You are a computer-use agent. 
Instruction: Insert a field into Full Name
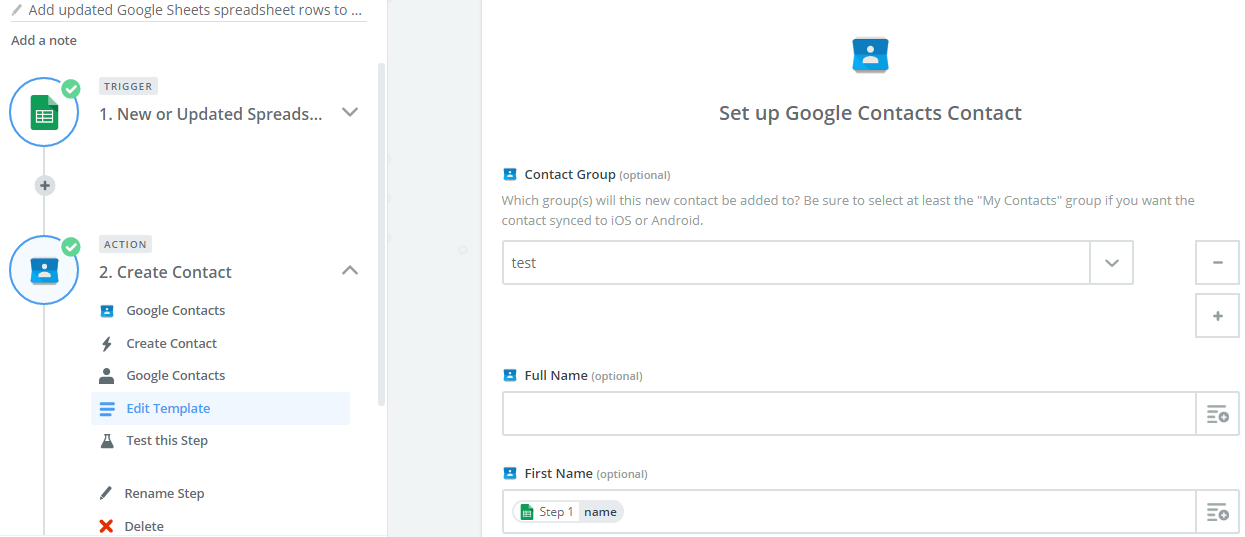click(x=1217, y=414)
